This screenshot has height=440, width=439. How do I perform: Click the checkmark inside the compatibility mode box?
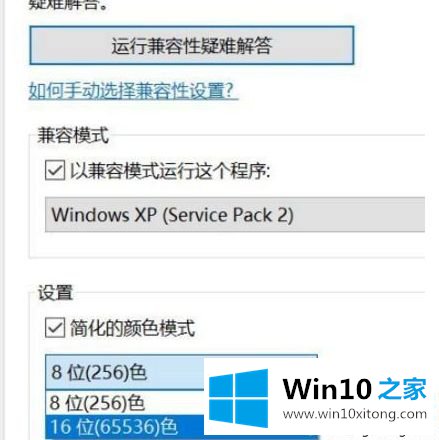pyautogui.click(x=55, y=170)
